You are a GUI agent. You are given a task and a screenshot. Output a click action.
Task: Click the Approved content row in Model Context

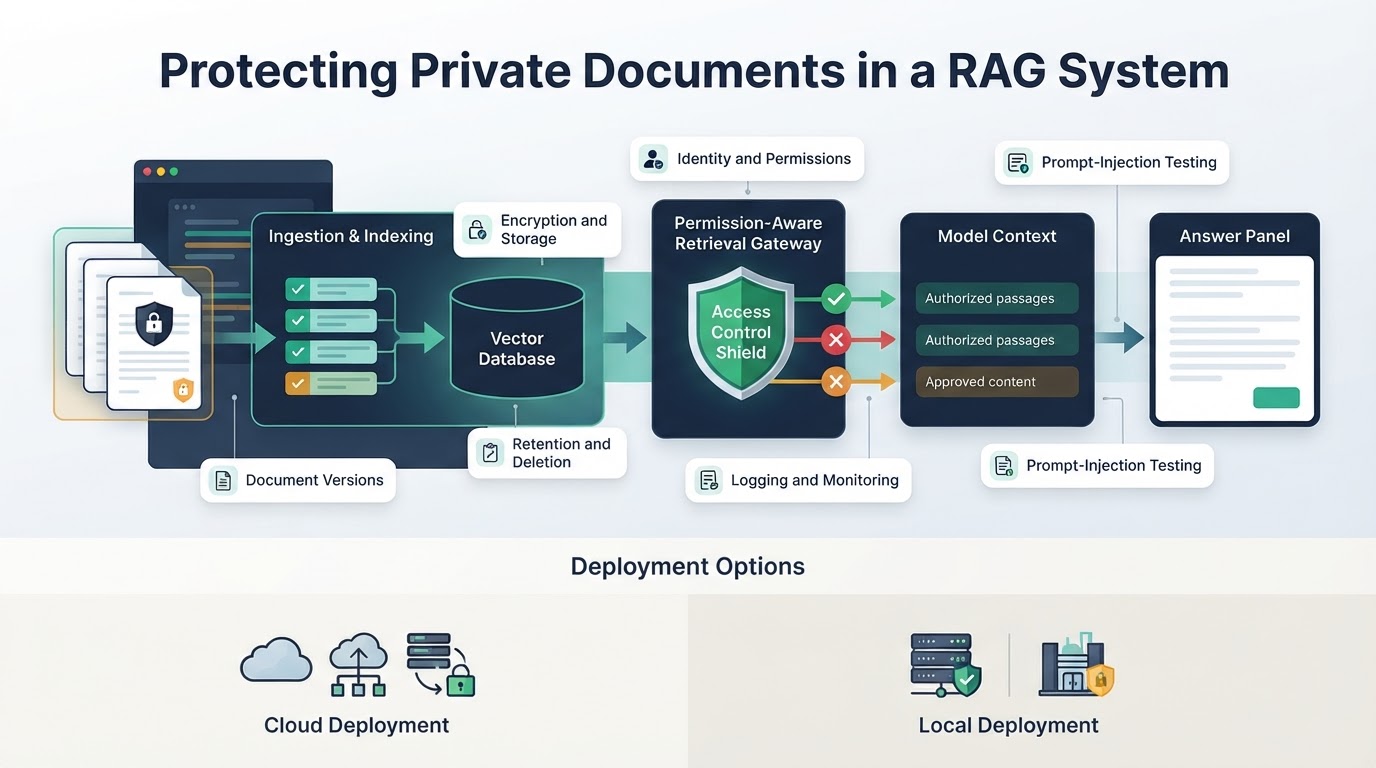[997, 382]
